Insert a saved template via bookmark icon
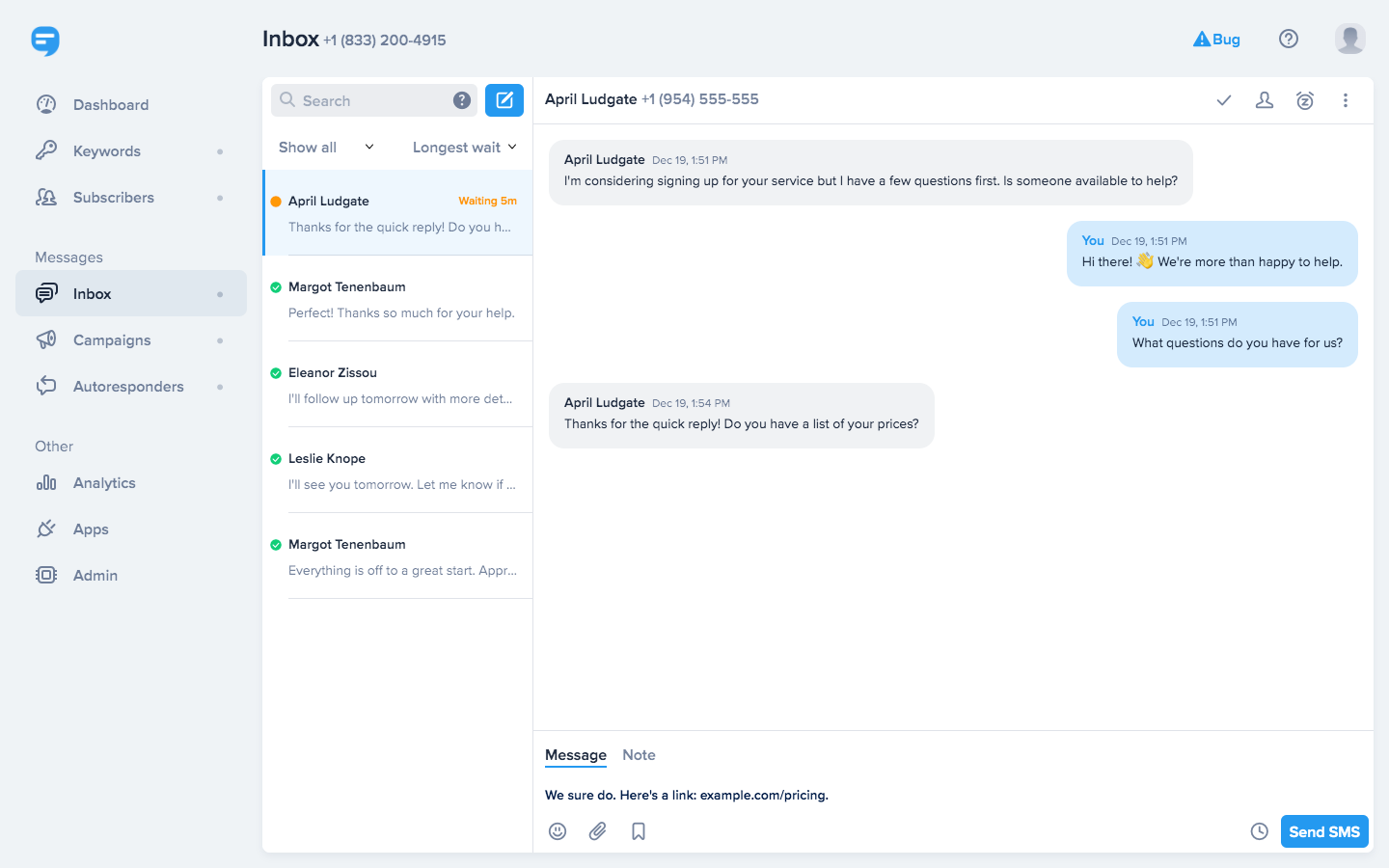 tap(639, 831)
